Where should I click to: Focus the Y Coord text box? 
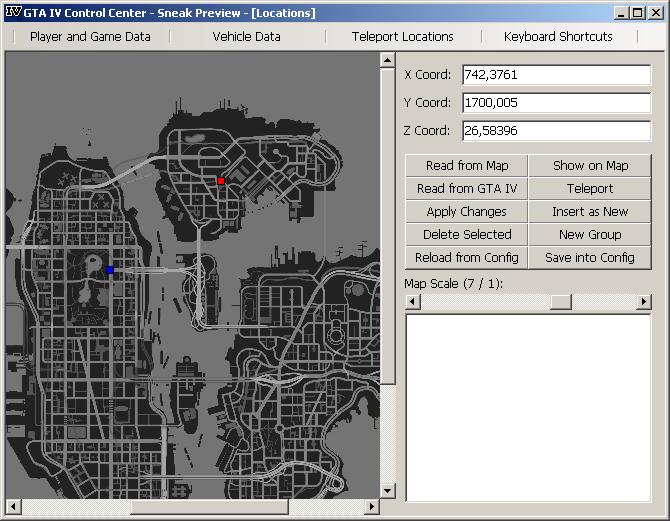tap(557, 103)
